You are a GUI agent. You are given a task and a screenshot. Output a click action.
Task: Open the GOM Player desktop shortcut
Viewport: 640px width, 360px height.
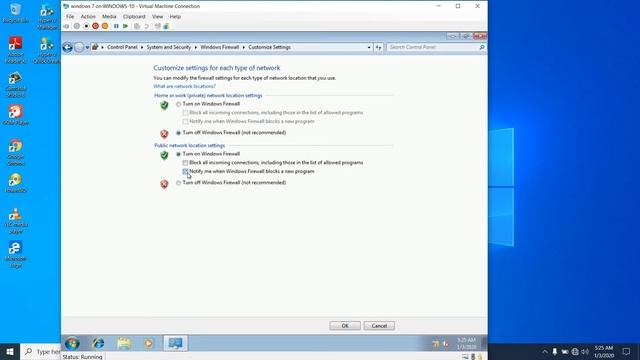16,115
